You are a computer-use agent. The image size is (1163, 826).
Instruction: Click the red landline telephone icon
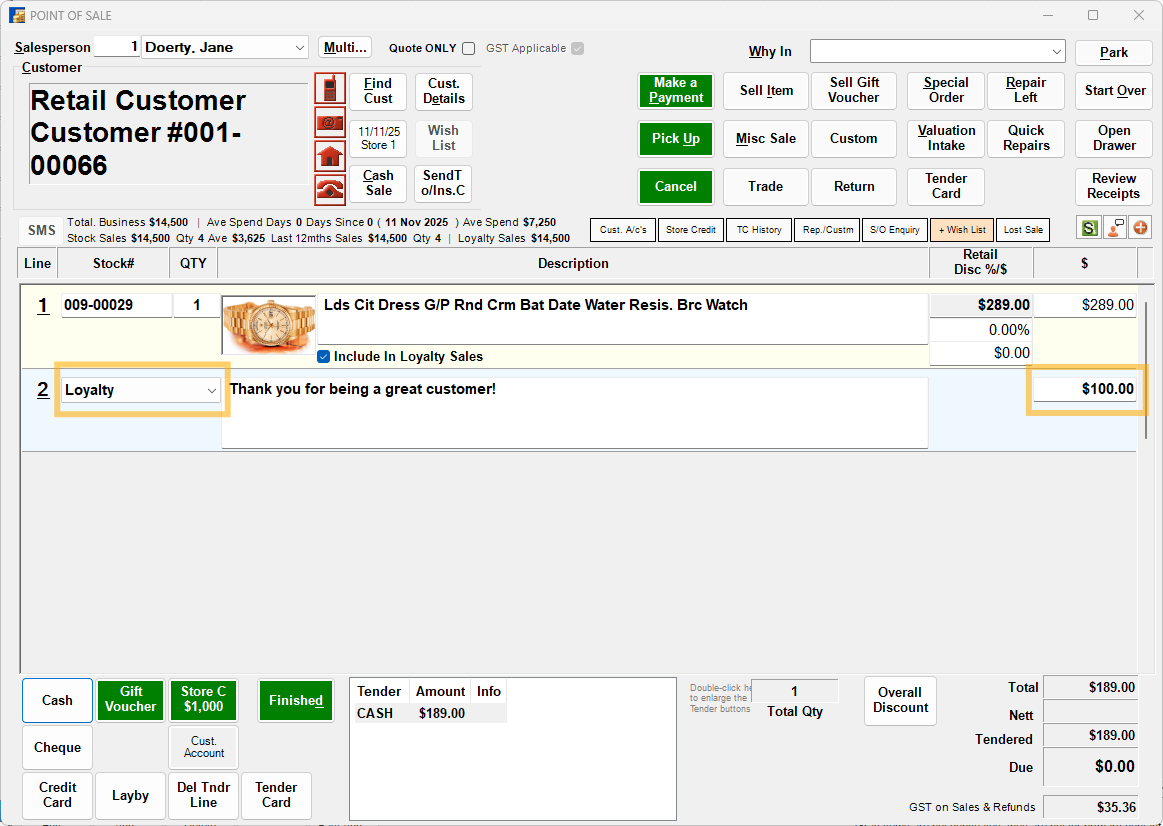tap(330, 190)
